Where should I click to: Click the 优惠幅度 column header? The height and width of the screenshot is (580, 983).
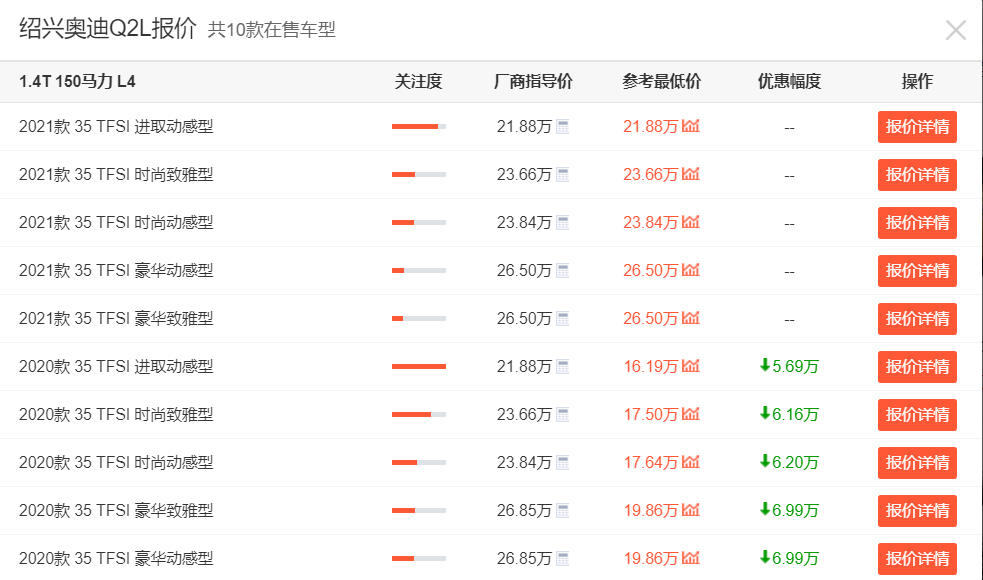pos(789,82)
